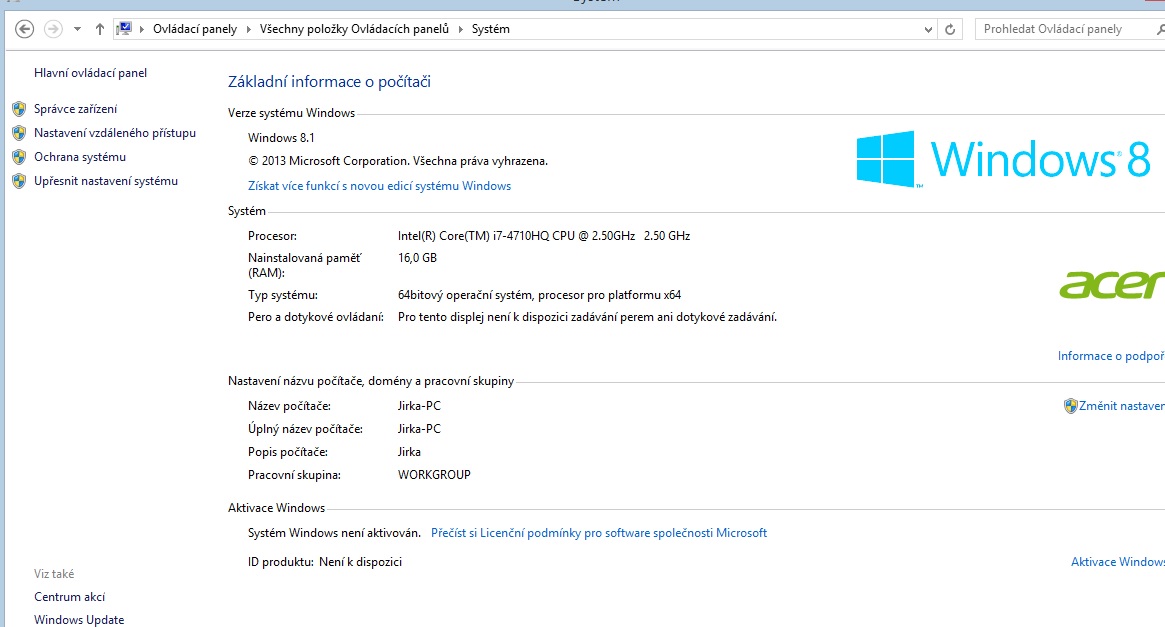The height and width of the screenshot is (627, 1165).
Task: Select Ovládací panely breadcrumb
Action: (195, 29)
